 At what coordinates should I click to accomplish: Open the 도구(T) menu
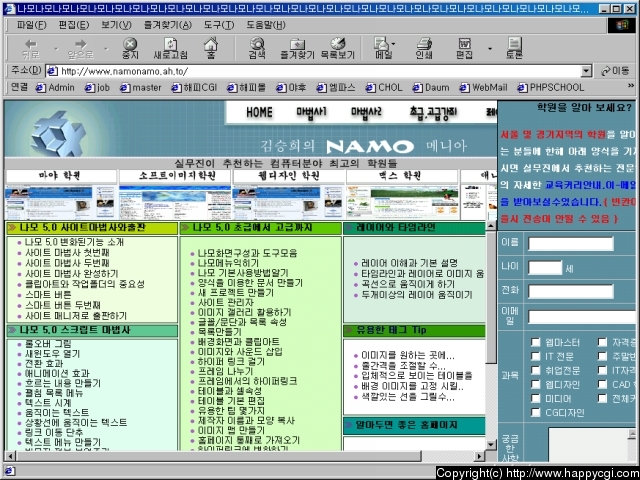(219, 25)
